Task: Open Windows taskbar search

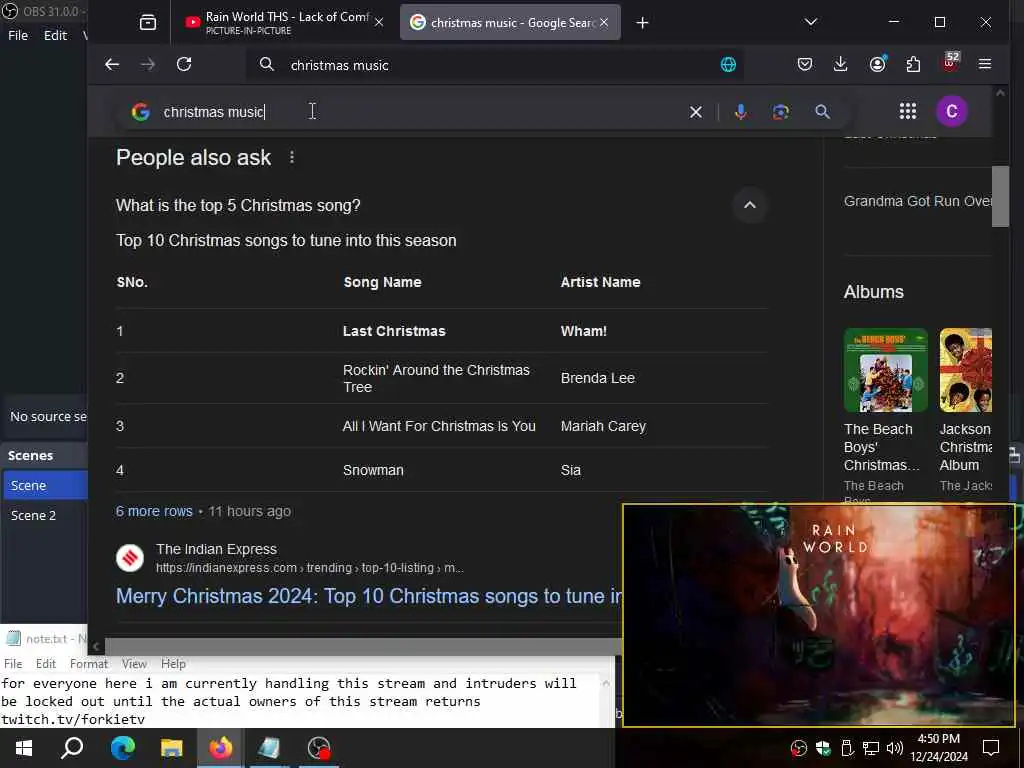Action: coord(72,748)
